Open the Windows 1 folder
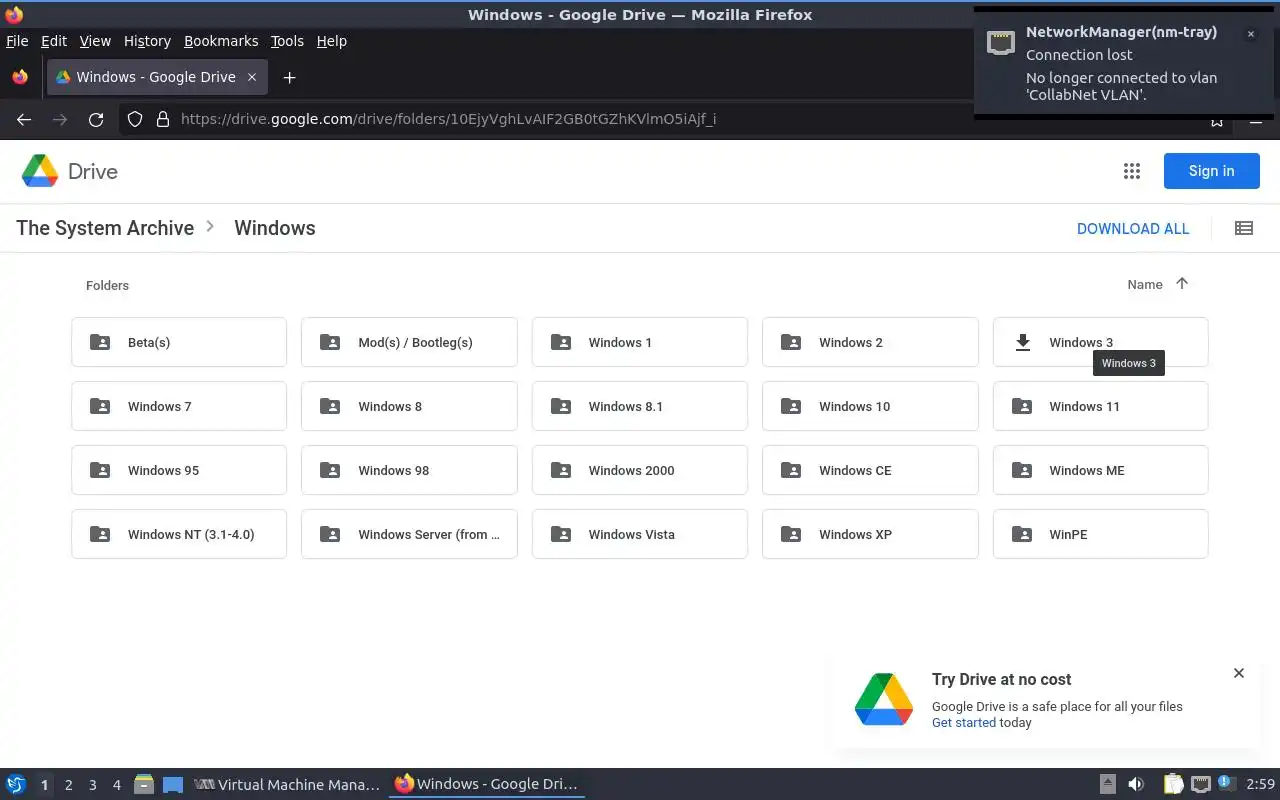Viewport: 1280px width, 800px height. coord(640,342)
